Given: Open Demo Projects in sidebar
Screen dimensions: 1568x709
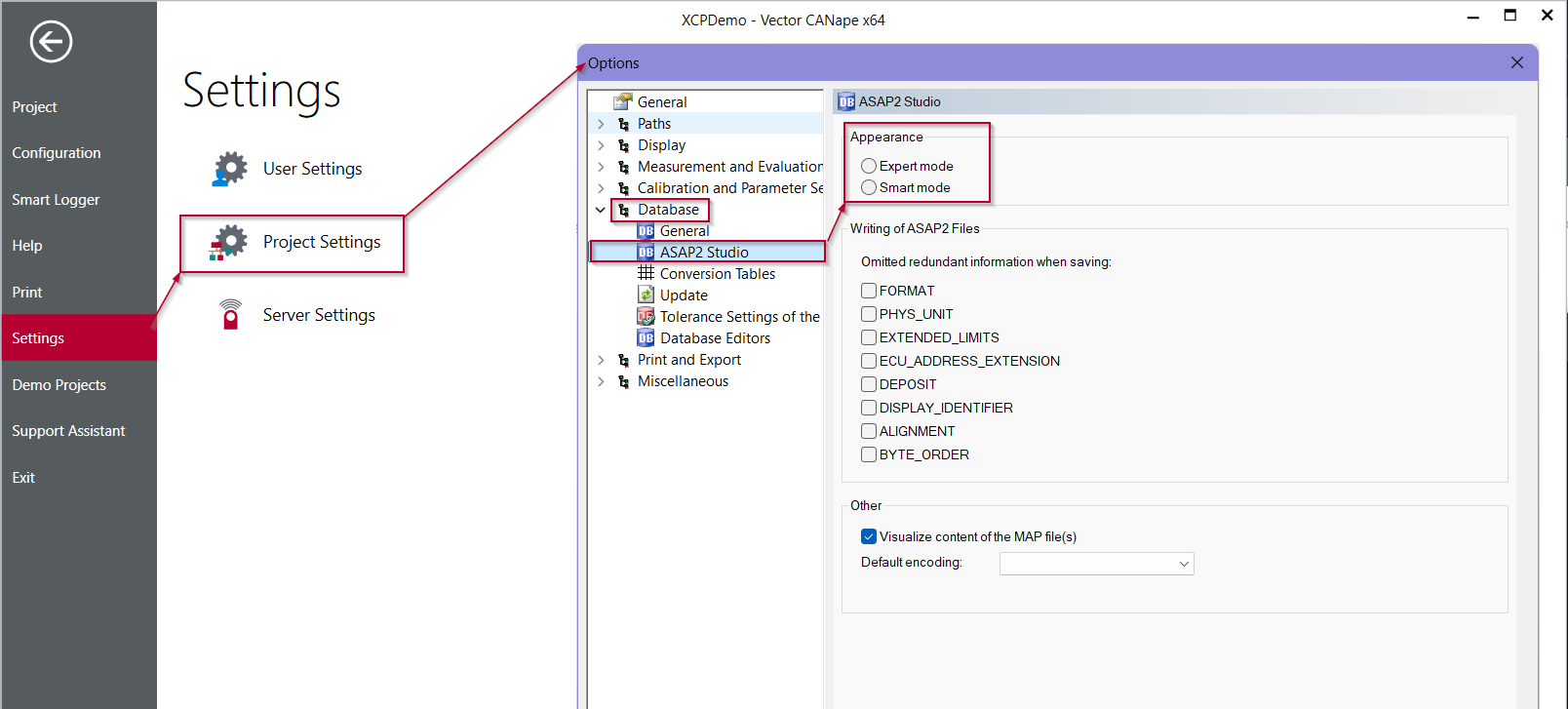Looking at the screenshot, I should coord(79,385).
